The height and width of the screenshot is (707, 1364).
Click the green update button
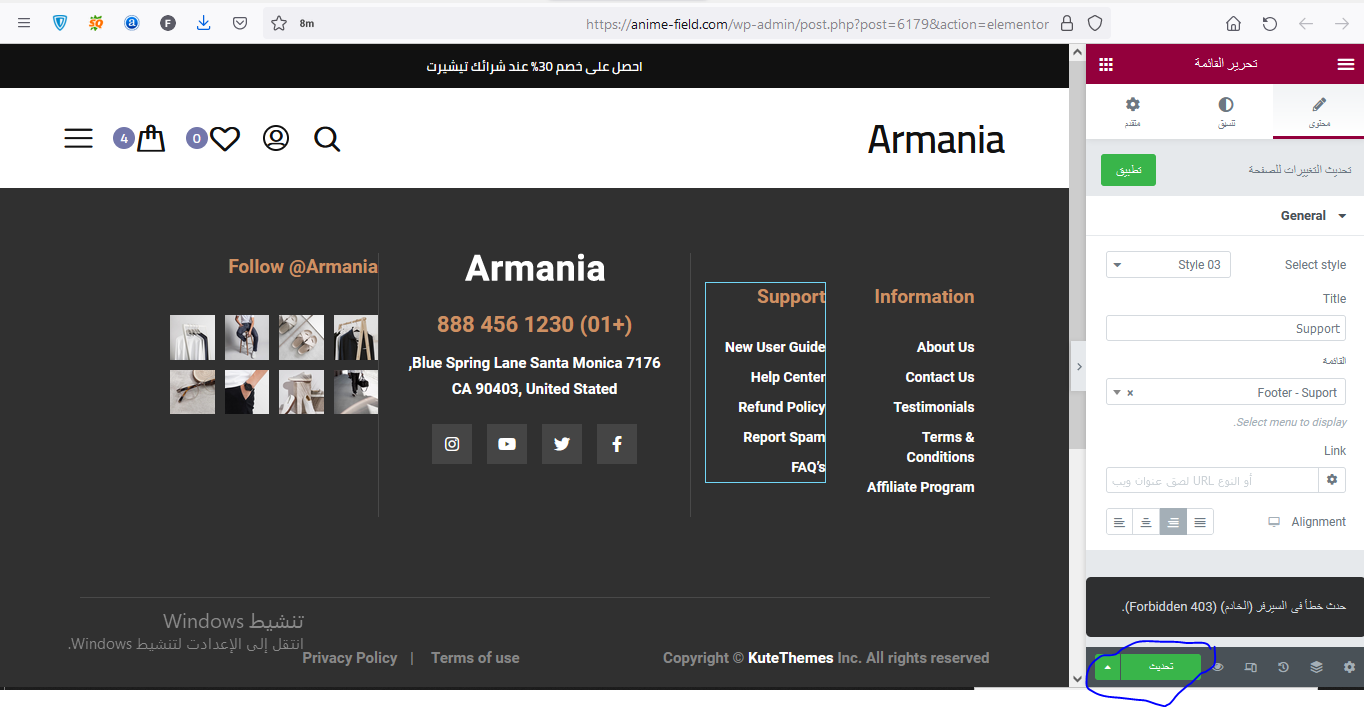[x=1161, y=666]
